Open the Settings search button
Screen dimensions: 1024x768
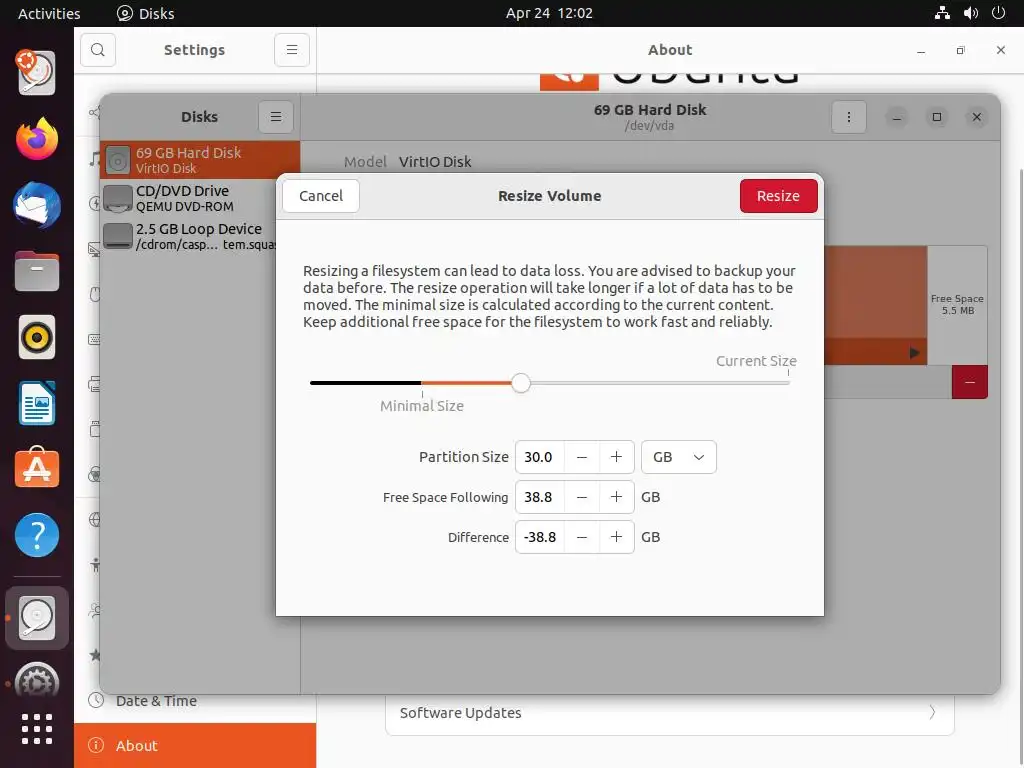(98, 50)
